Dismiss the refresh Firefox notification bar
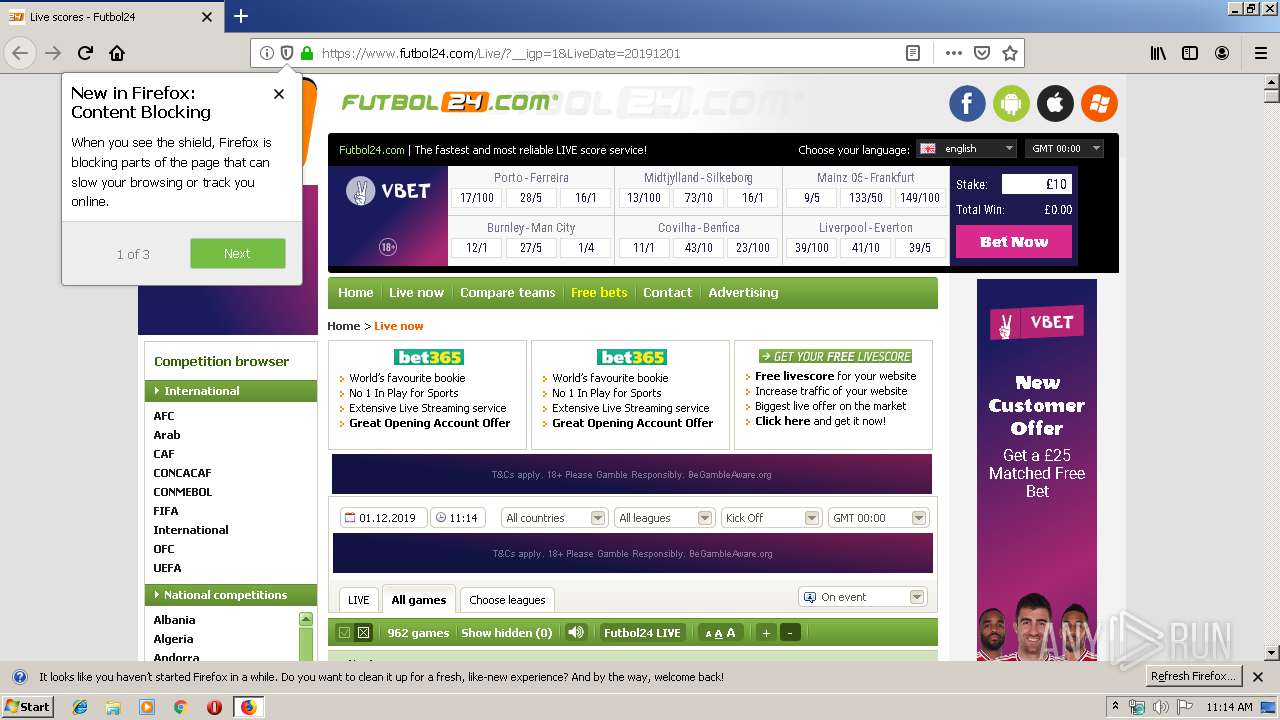This screenshot has width=1280, height=720. [x=1258, y=677]
